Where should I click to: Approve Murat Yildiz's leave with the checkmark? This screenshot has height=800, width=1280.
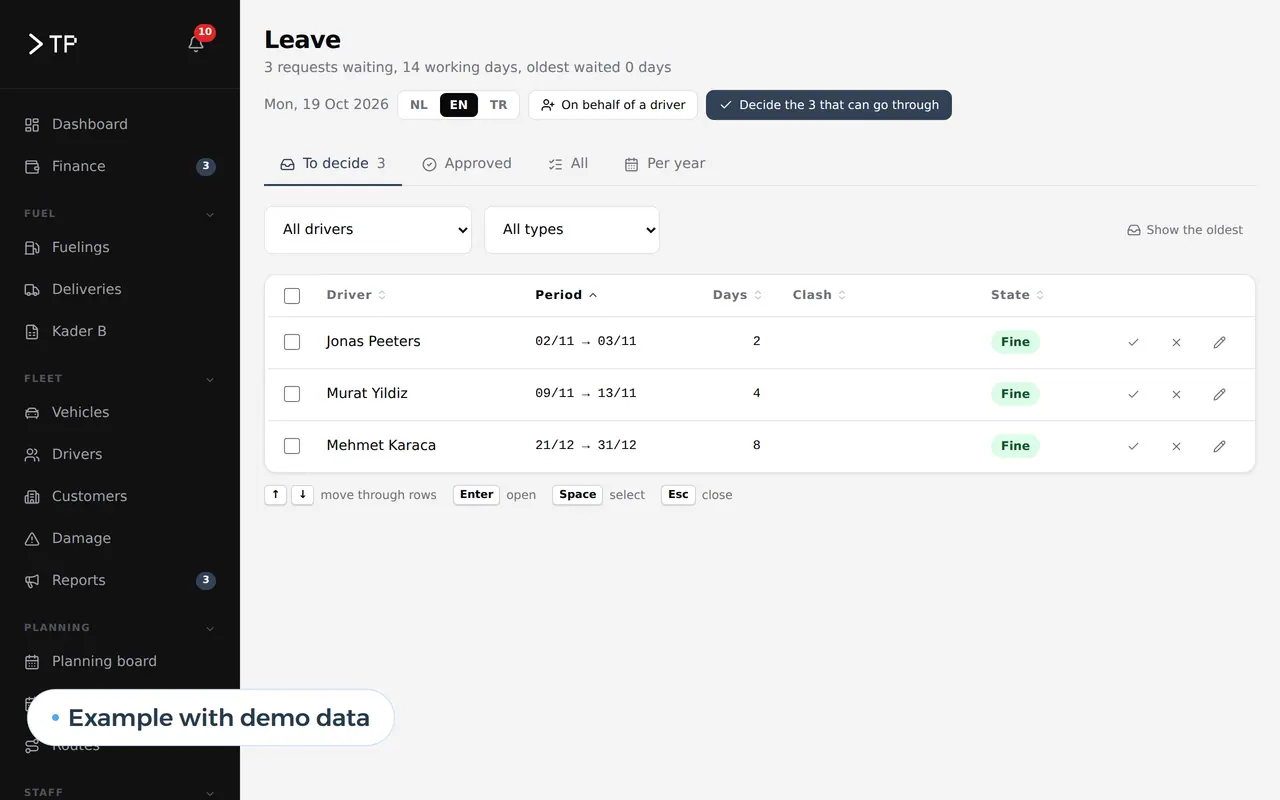click(1133, 394)
